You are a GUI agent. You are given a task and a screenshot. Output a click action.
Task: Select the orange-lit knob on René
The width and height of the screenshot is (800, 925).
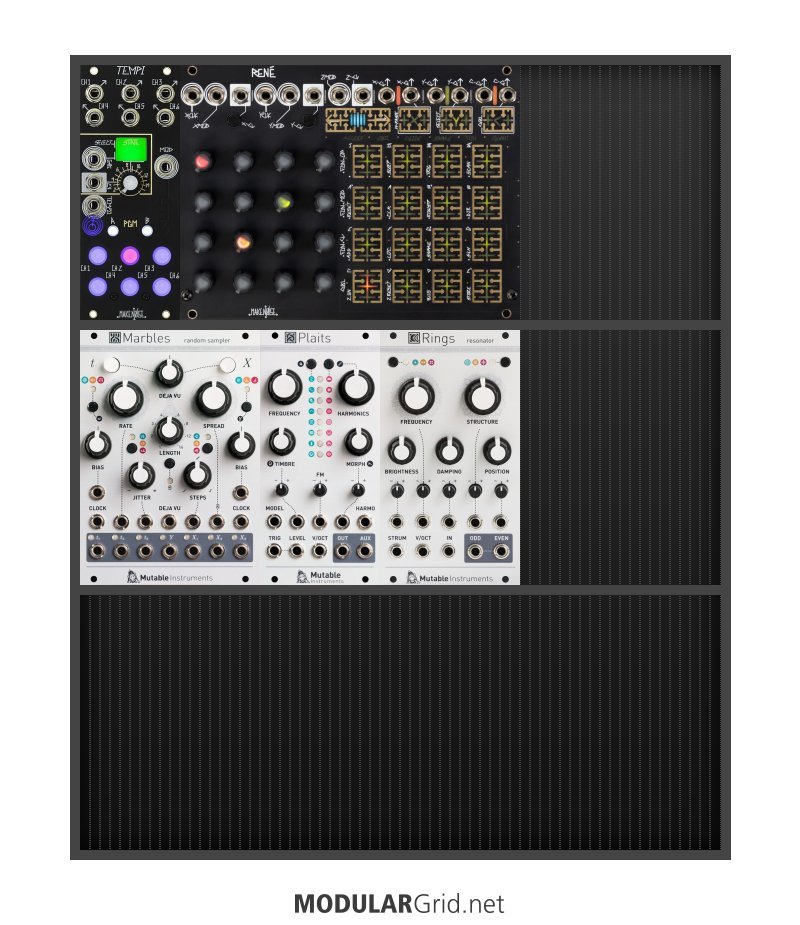(x=243, y=242)
